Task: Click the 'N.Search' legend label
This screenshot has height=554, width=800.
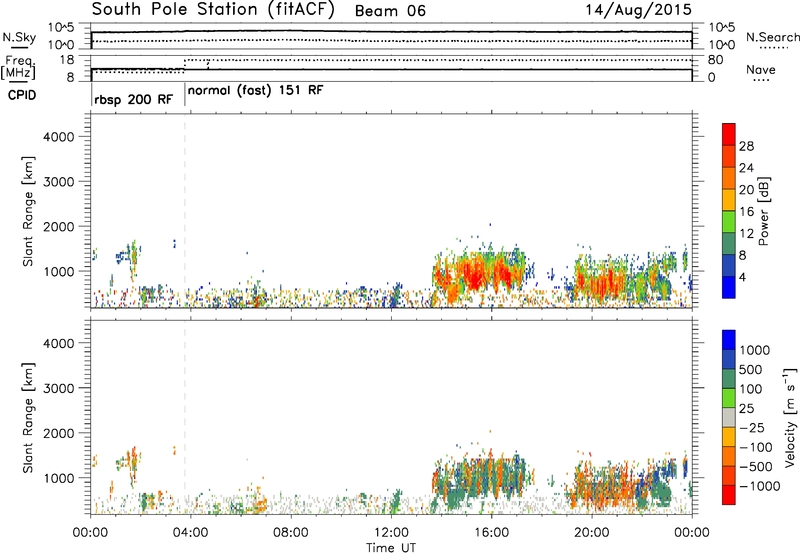Action: pos(773,37)
